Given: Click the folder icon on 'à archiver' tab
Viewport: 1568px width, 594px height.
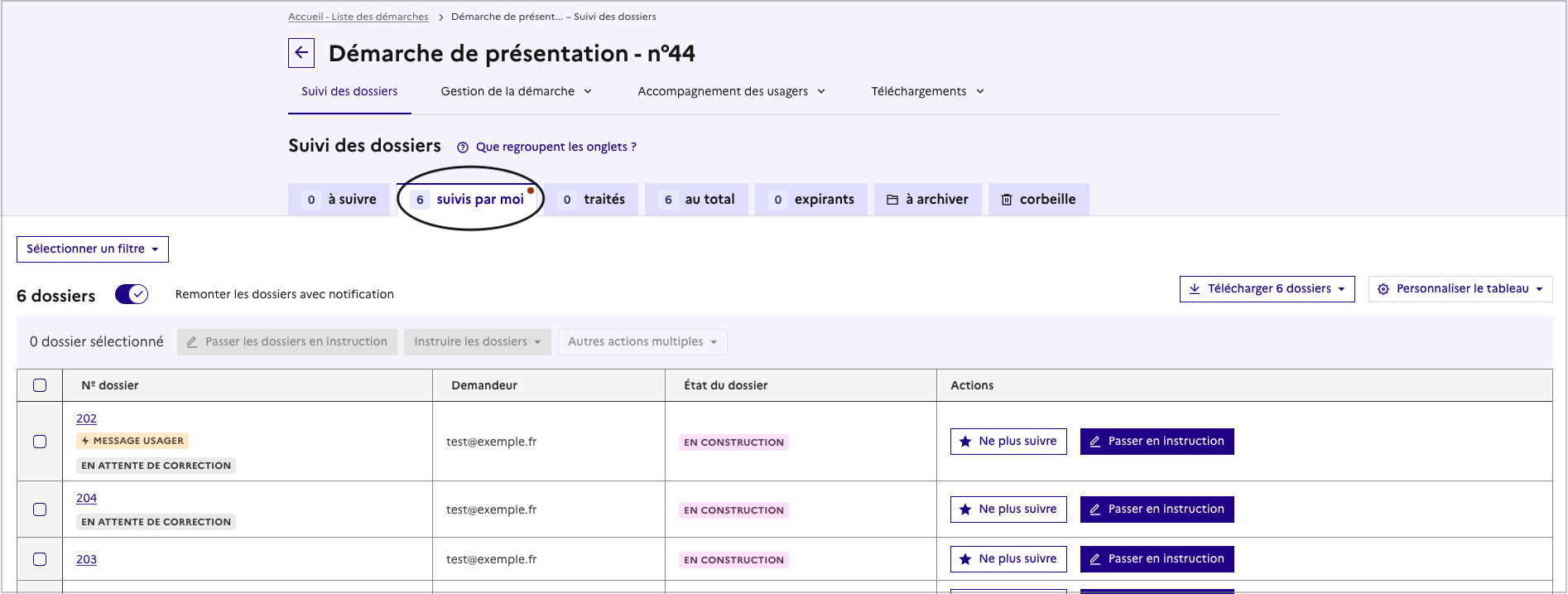Looking at the screenshot, I should pyautogui.click(x=892, y=200).
